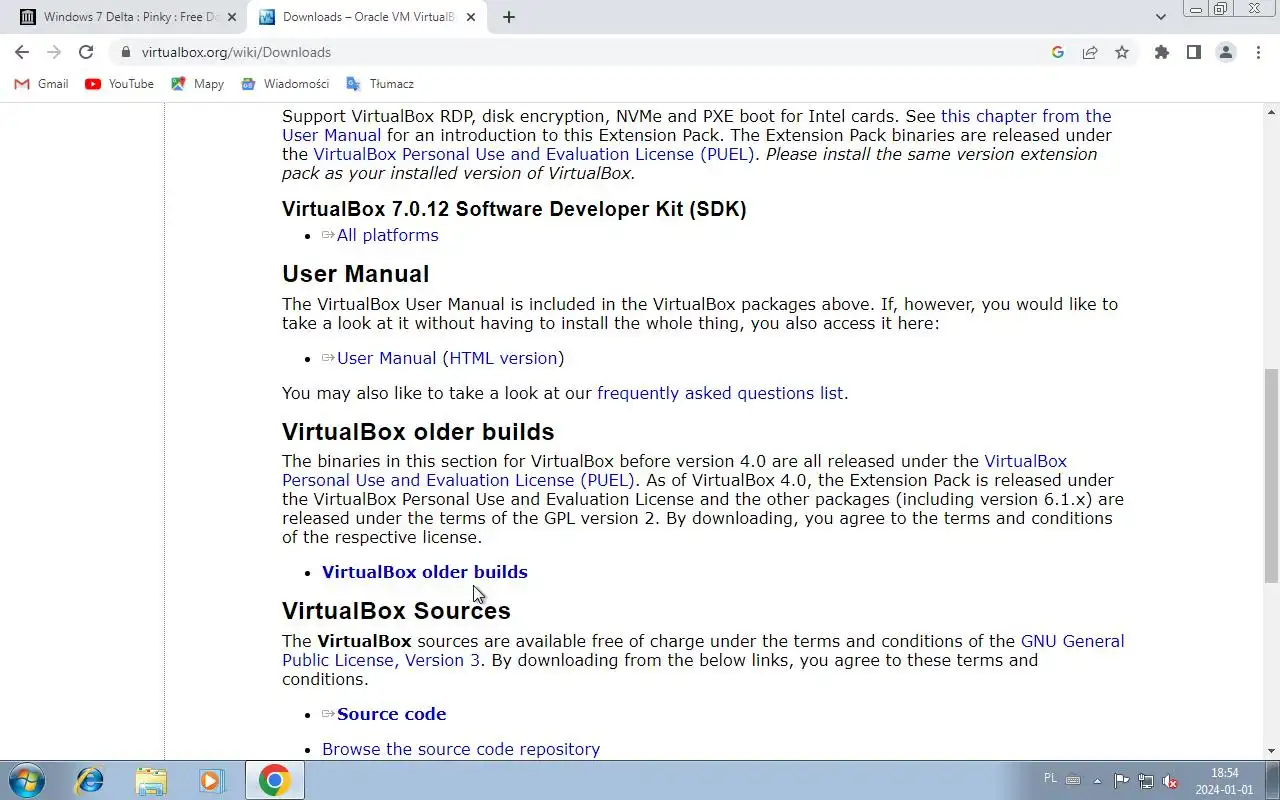Open the Mapy bookmark
The height and width of the screenshot is (800, 1280).
tap(197, 84)
